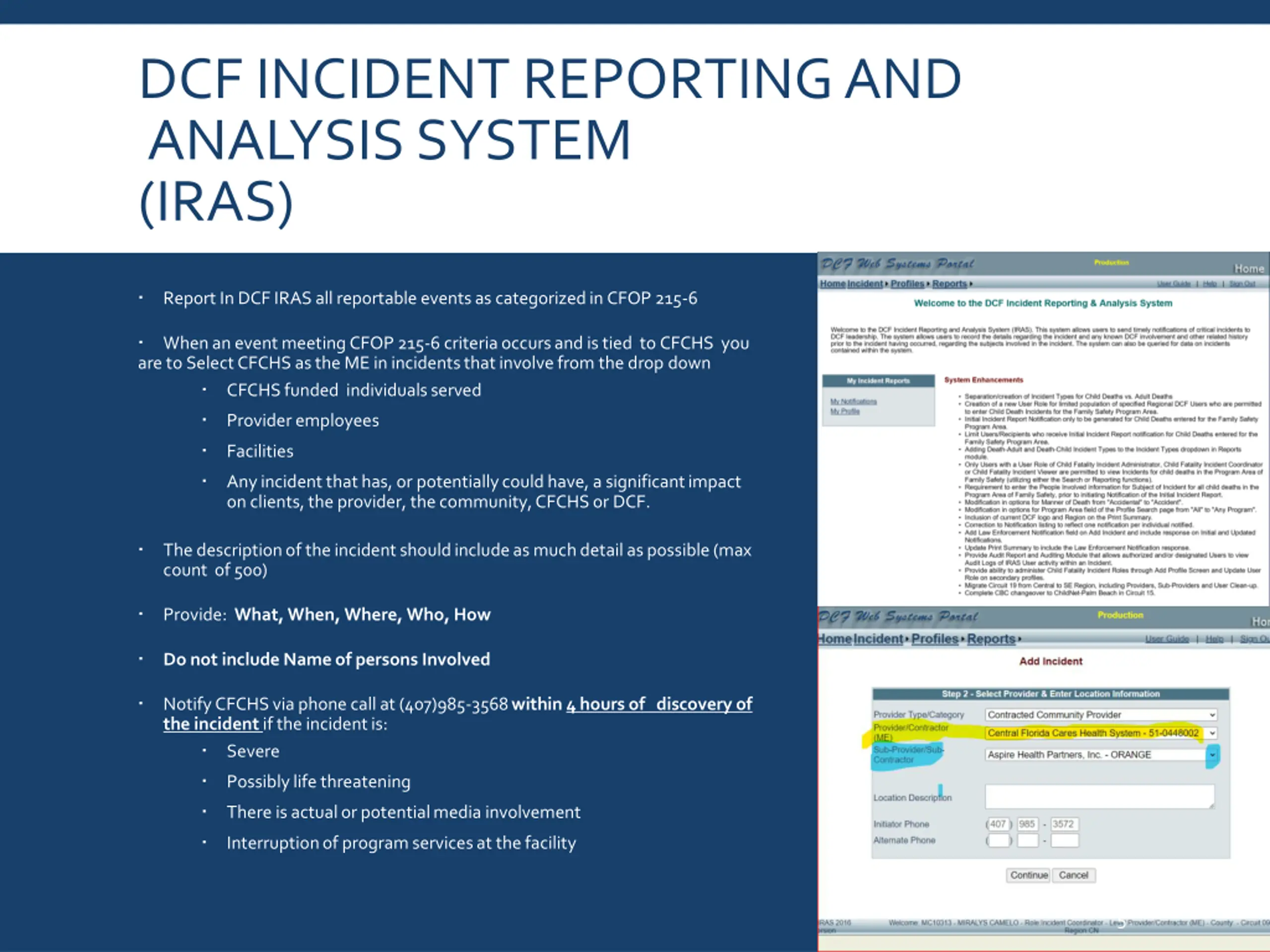This screenshot has height=952, width=1270.
Task: Open Reports menu on the Add Incident page
Action: (x=991, y=639)
